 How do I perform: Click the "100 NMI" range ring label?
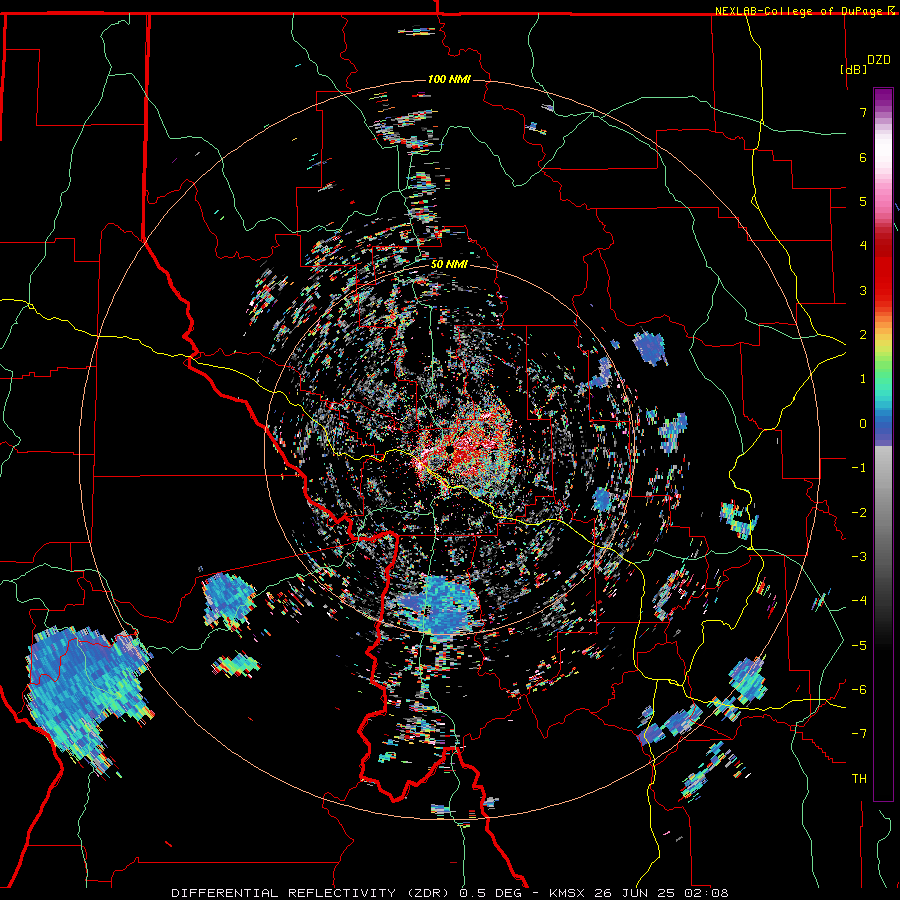pyautogui.click(x=449, y=79)
